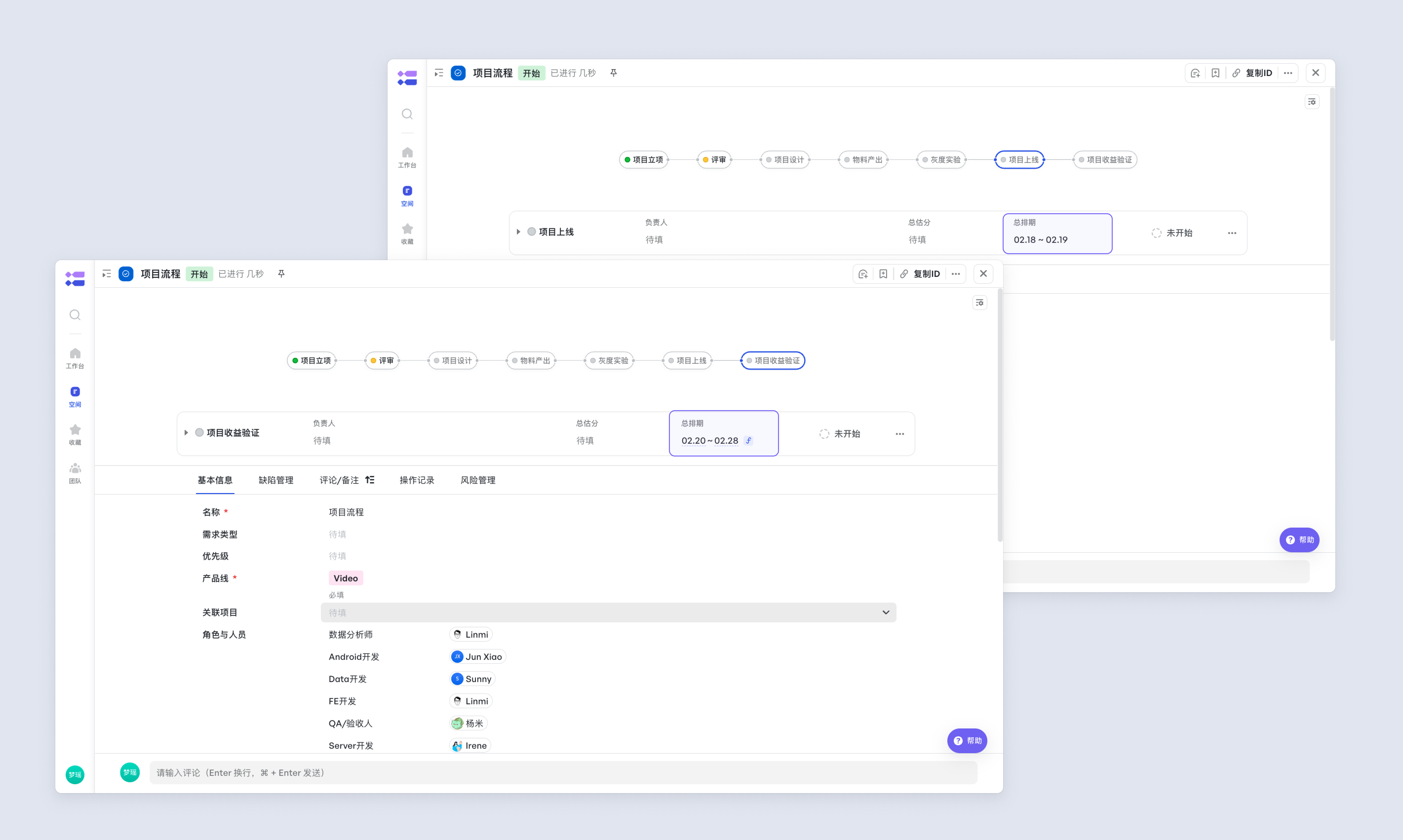Screen dimensions: 1403x840
Task: Click the 未开始 status in the front window
Action: pyautogui.click(x=840, y=434)
